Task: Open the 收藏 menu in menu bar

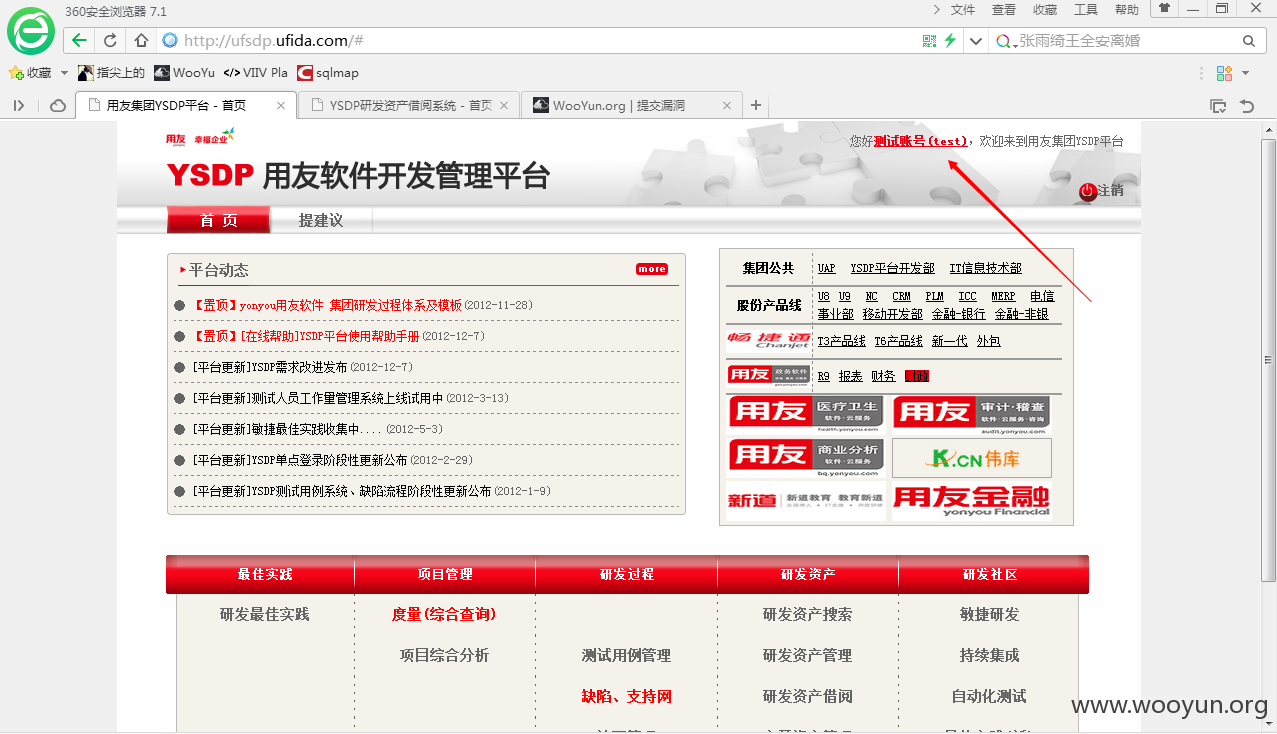Action: (x=1045, y=9)
